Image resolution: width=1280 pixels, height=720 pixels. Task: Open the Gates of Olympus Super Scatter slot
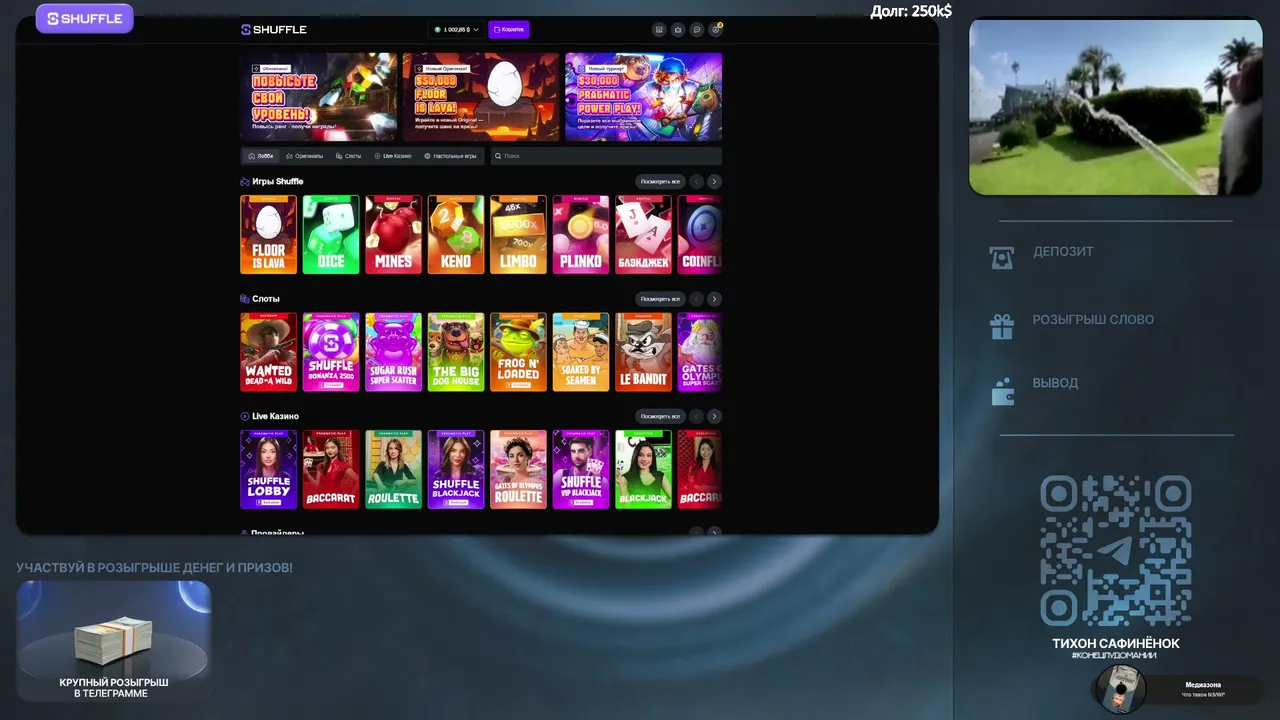click(700, 352)
